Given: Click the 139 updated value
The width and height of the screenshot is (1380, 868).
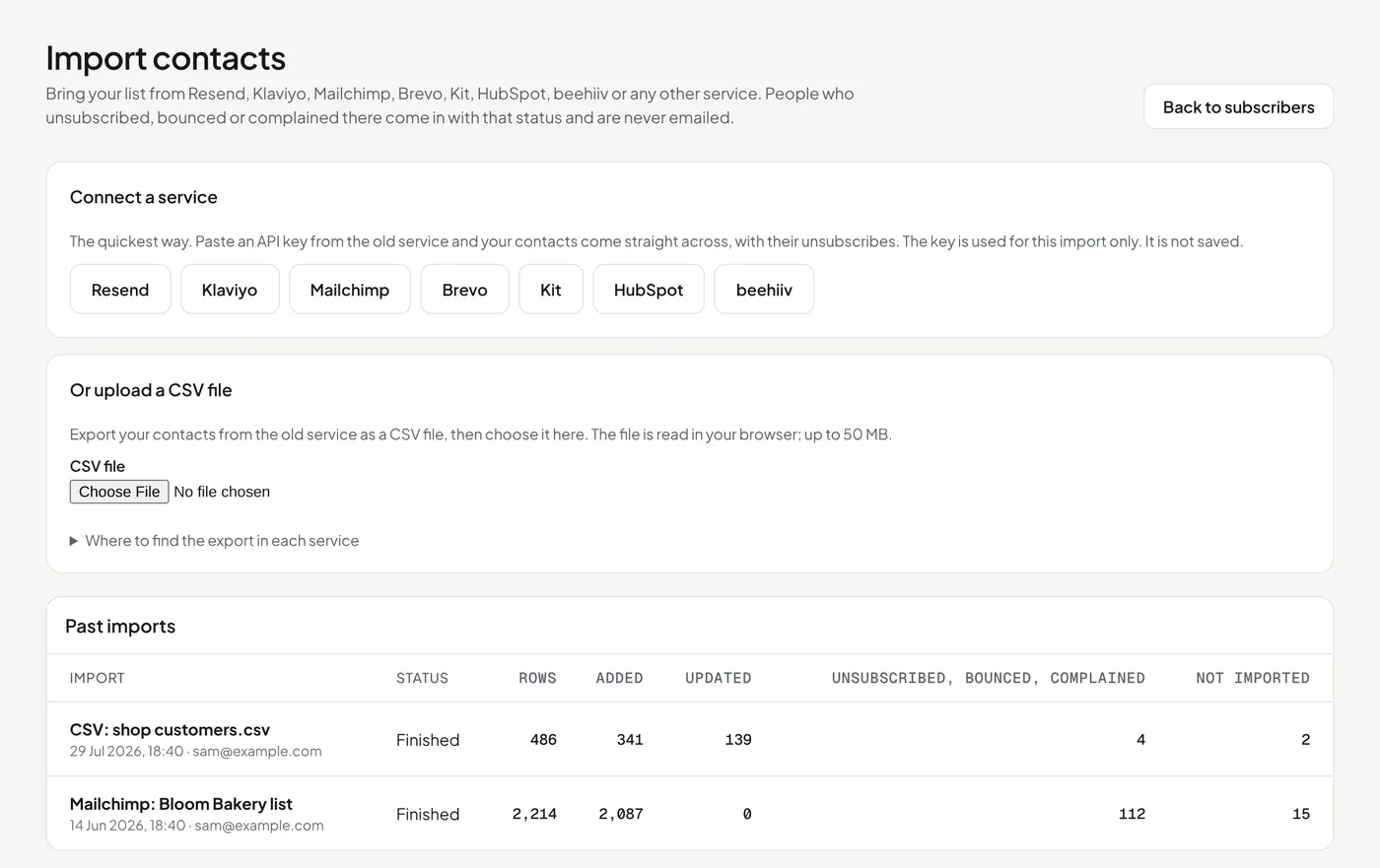Looking at the screenshot, I should pos(738,740).
